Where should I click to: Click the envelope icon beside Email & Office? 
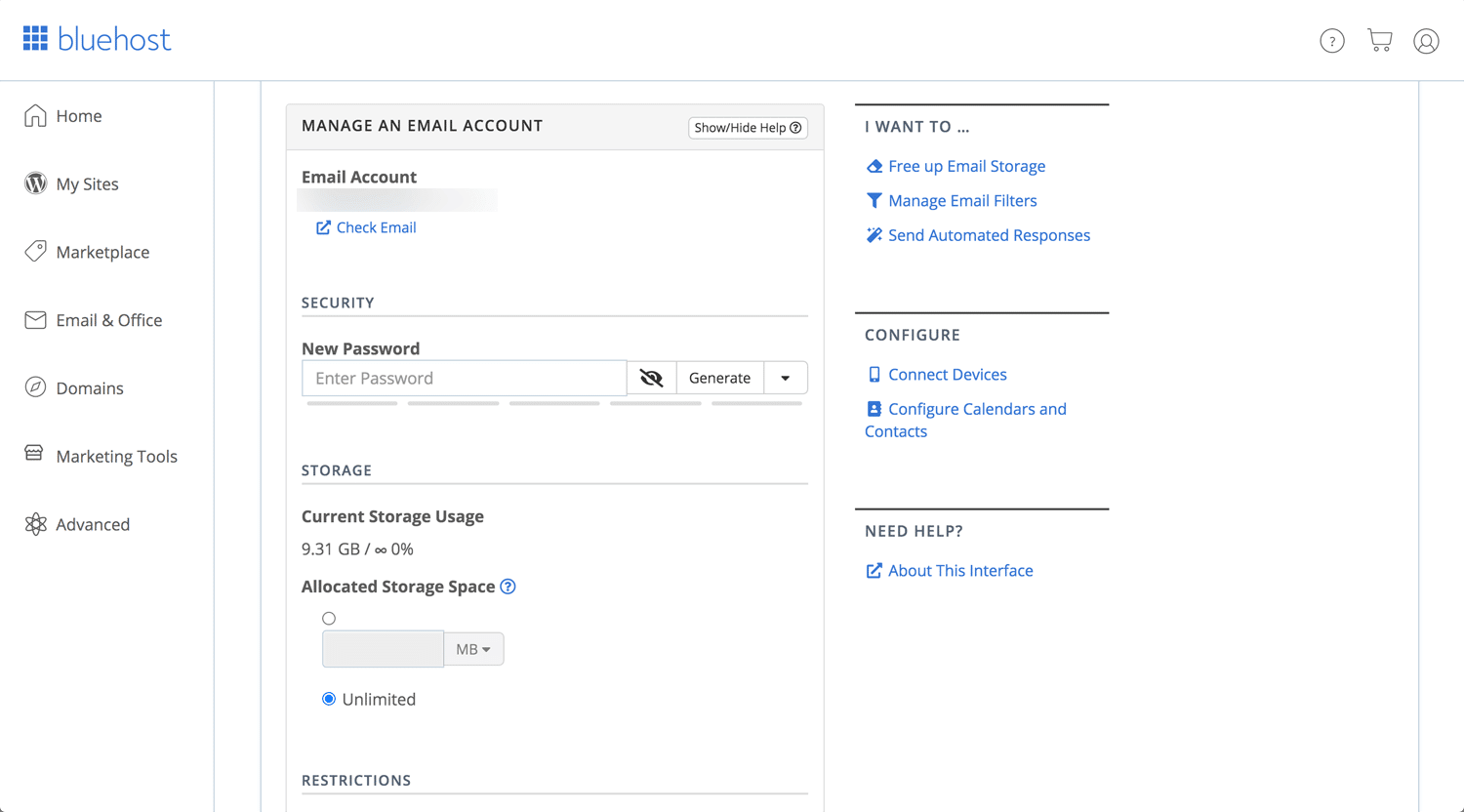[35, 320]
